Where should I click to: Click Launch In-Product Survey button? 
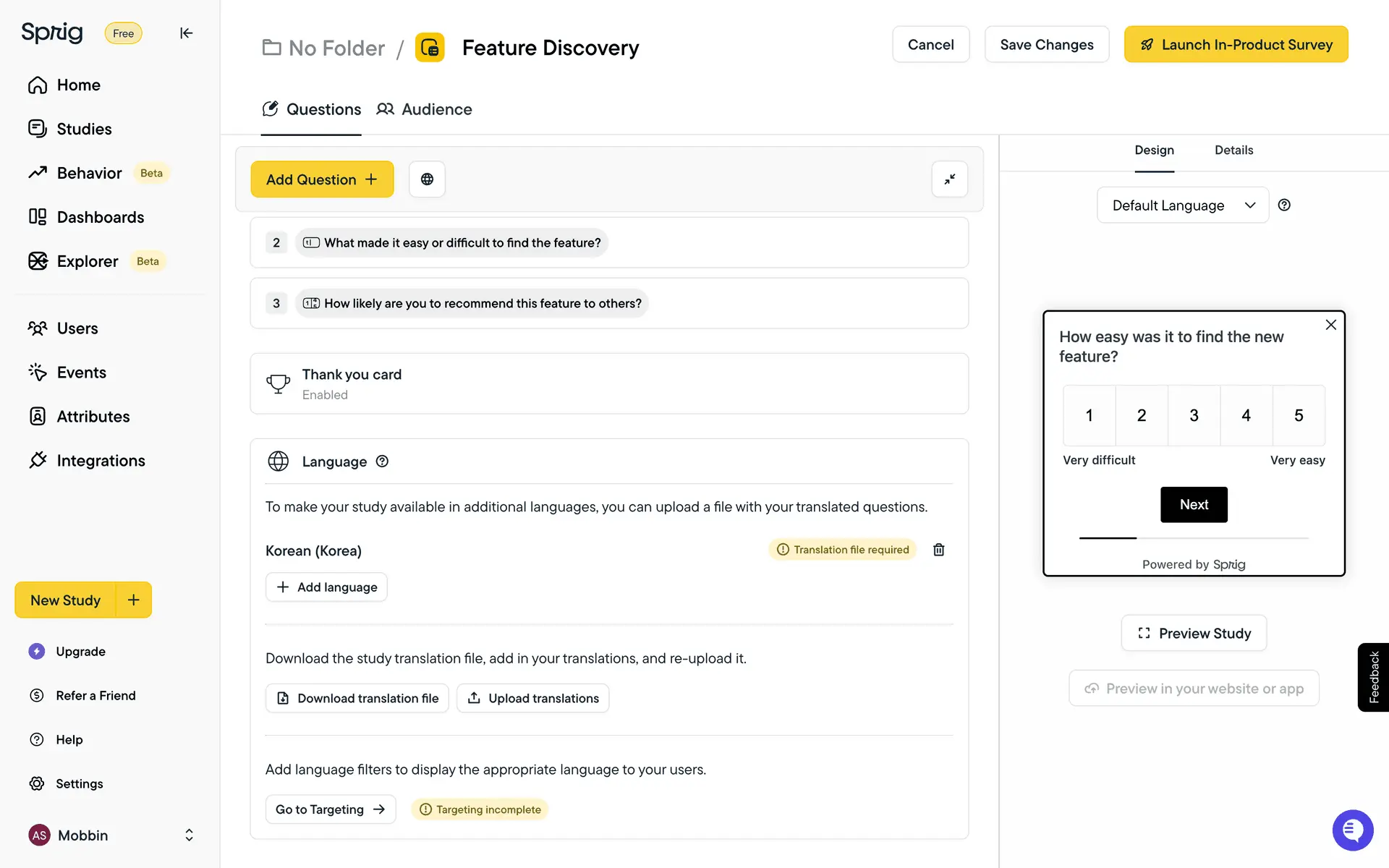pyautogui.click(x=1236, y=45)
